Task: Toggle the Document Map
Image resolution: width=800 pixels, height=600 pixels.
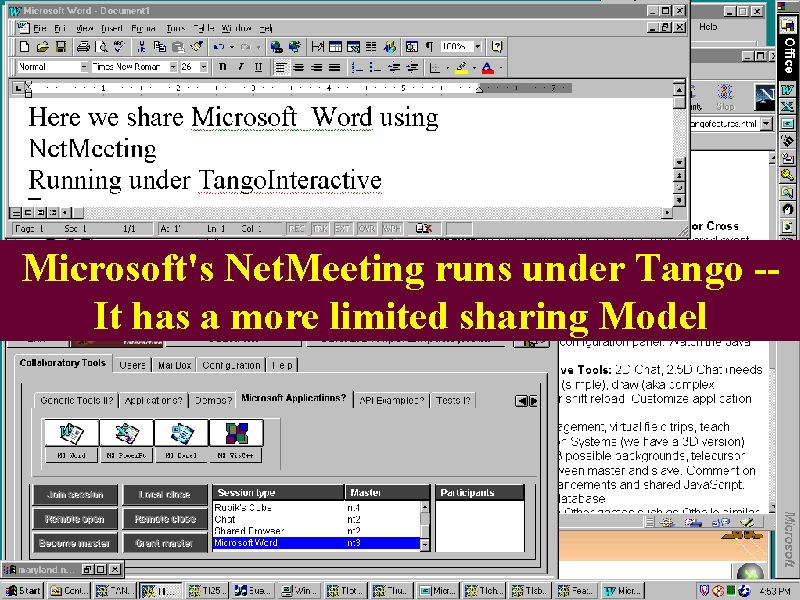Action: 412,47
